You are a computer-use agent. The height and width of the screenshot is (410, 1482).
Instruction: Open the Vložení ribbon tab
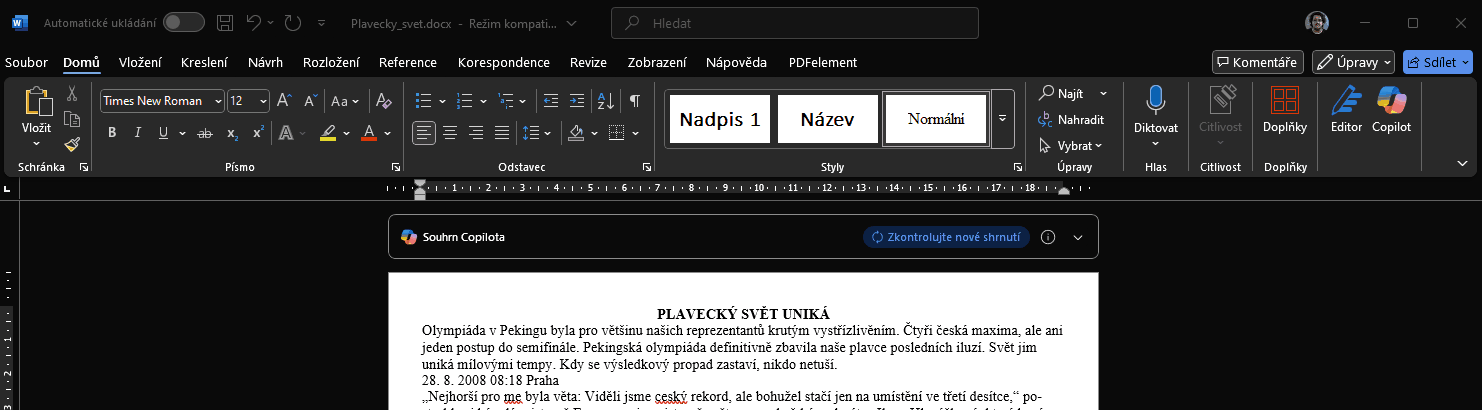140,62
